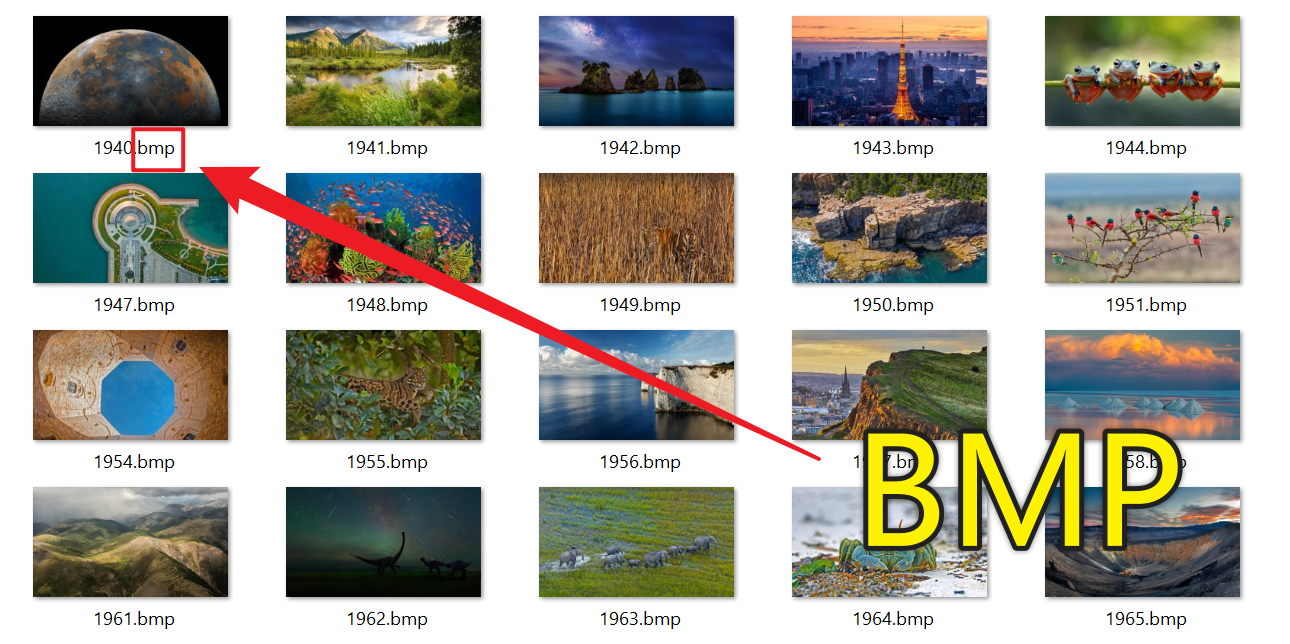The width and height of the screenshot is (1290, 644).
Task: Select the octagonal skylight image 1954.bmp
Action: point(130,385)
